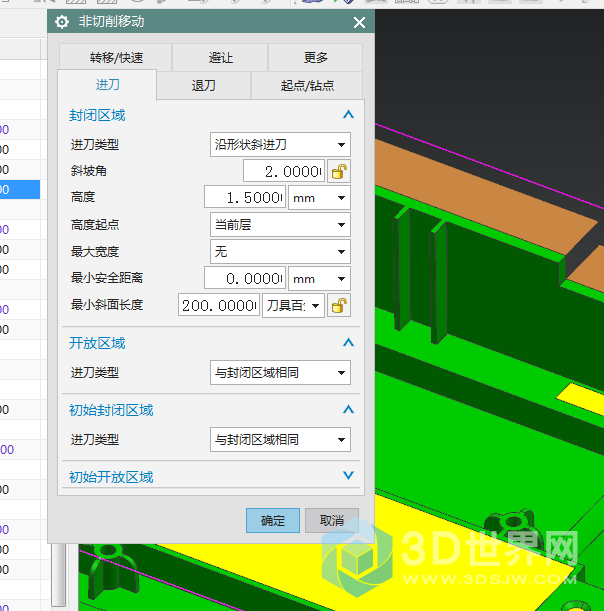Viewport: 604px width, 611px height.
Task: Open the 最大宽度 dropdown
Action: pyautogui.click(x=280, y=252)
